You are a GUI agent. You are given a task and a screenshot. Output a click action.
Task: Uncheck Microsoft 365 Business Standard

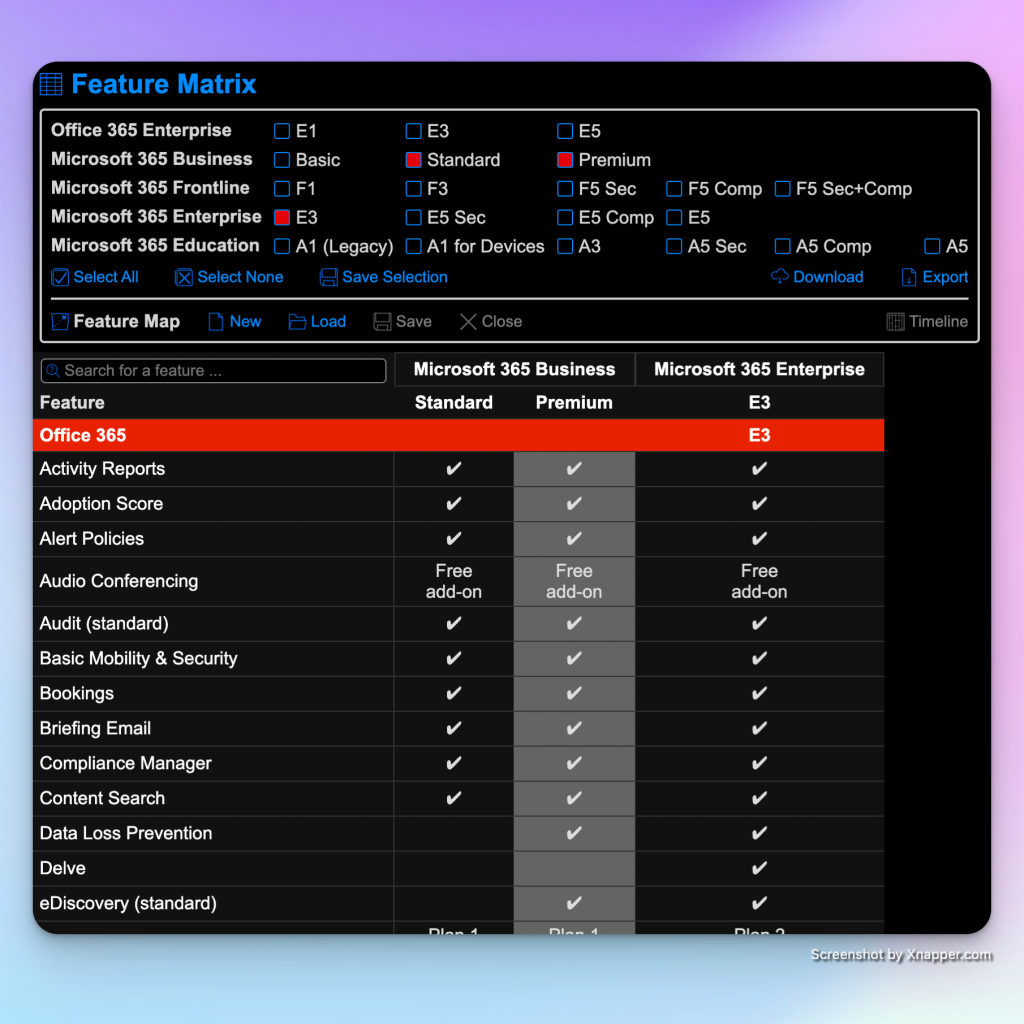click(414, 160)
